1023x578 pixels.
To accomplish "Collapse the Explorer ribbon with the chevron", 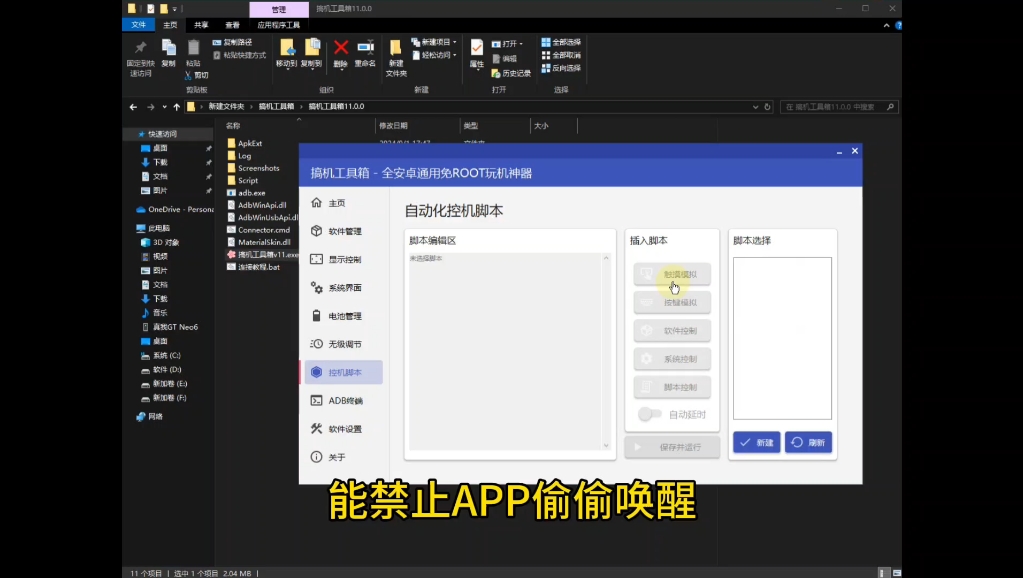I will [886, 25].
